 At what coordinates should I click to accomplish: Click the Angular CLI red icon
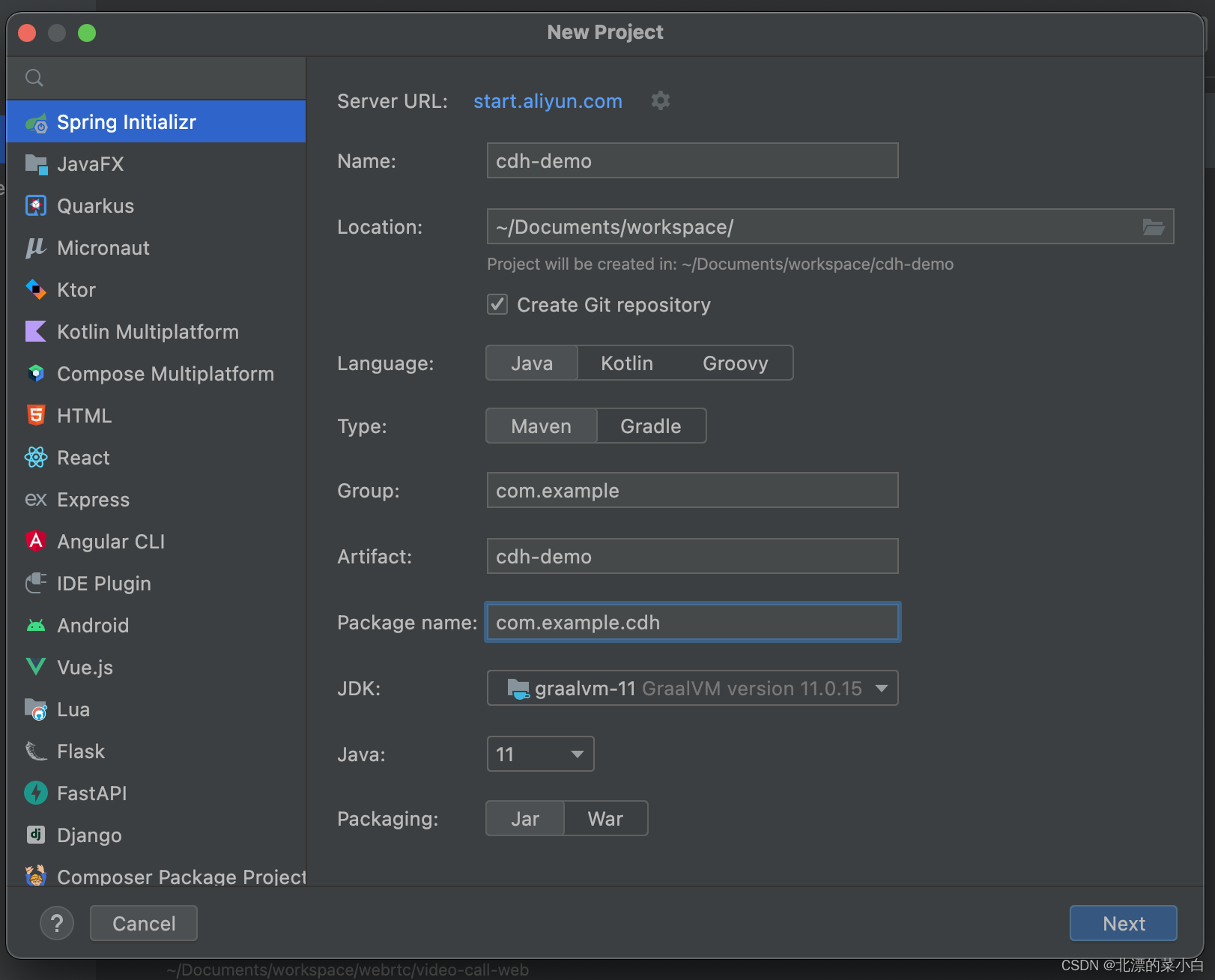(36, 541)
